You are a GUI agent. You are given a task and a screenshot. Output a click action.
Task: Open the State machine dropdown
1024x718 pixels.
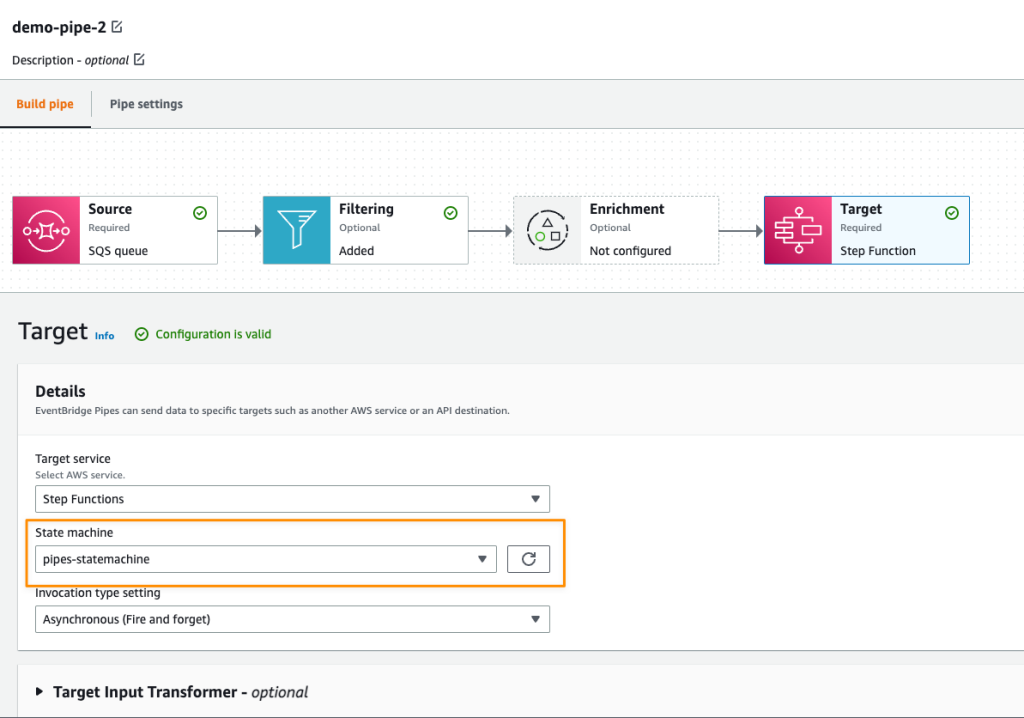[266, 559]
